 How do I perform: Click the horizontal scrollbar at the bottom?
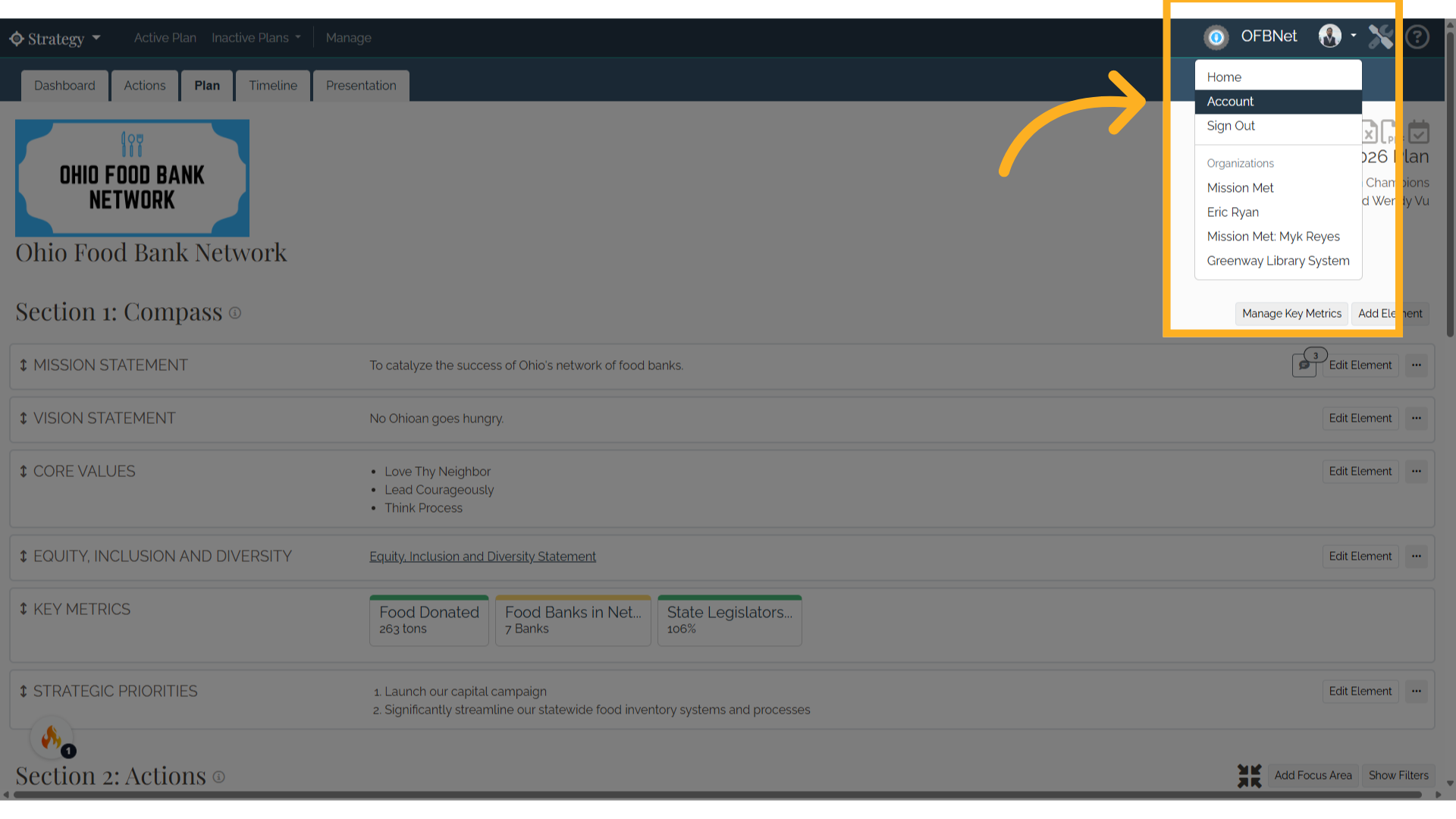[717, 795]
